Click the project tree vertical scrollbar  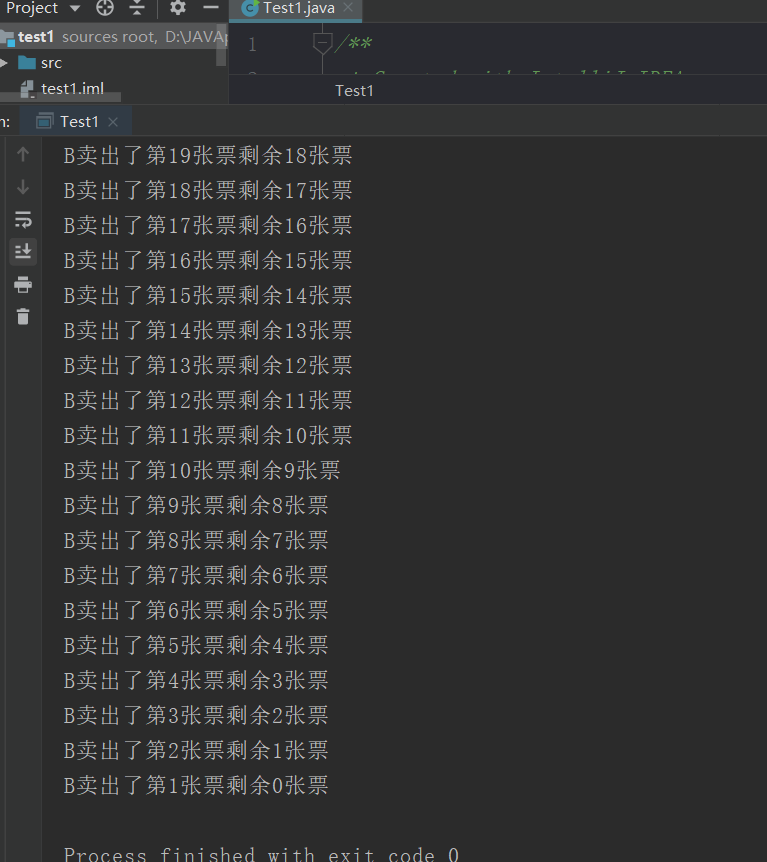221,45
